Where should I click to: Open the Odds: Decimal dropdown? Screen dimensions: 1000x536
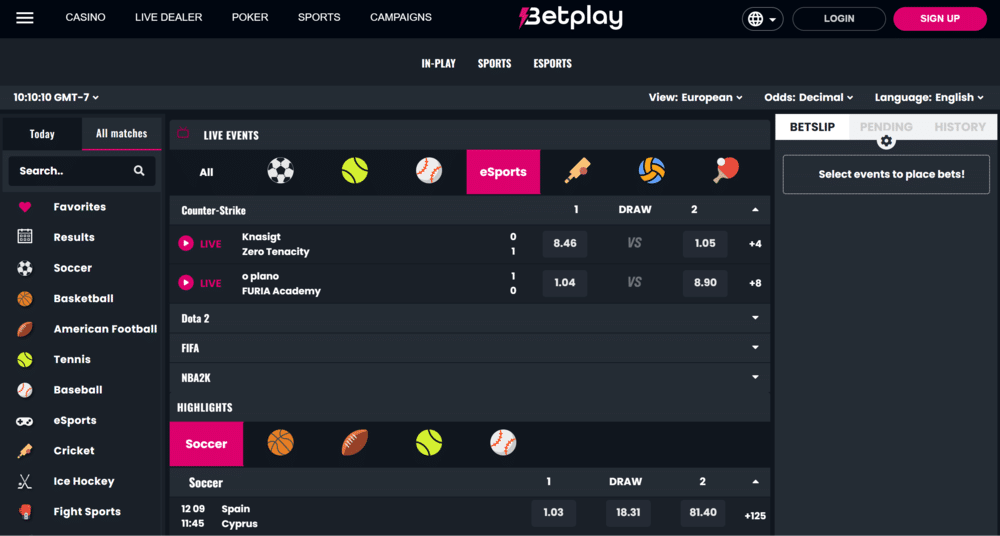click(809, 98)
